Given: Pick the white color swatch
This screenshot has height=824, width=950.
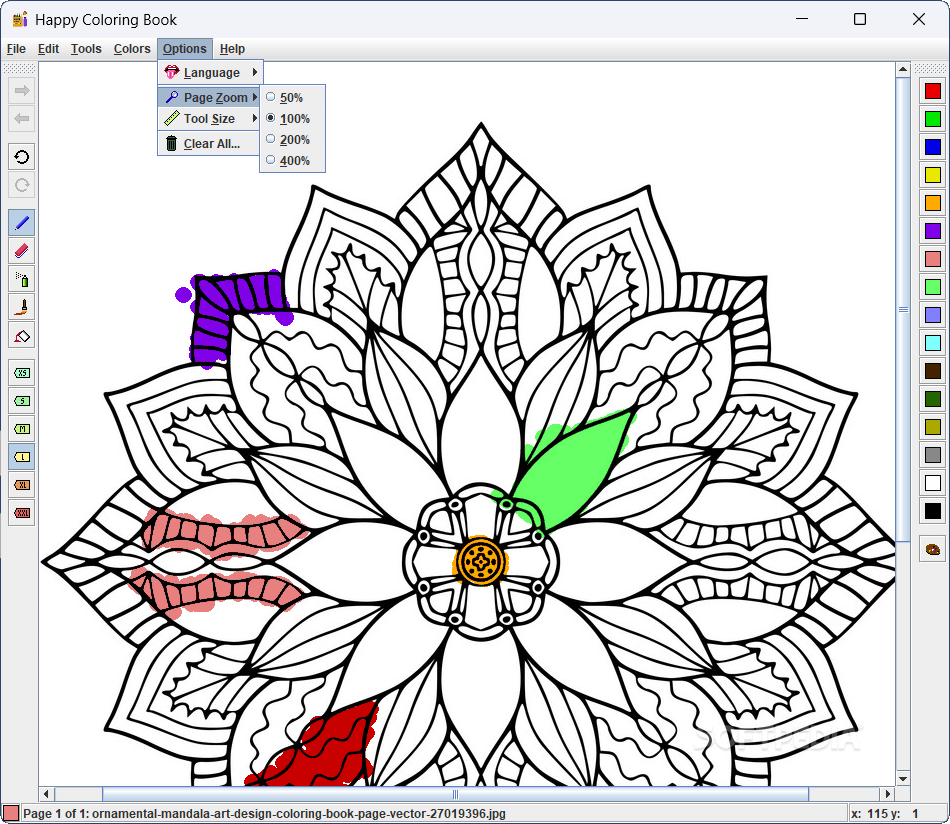Looking at the screenshot, I should click(932, 483).
